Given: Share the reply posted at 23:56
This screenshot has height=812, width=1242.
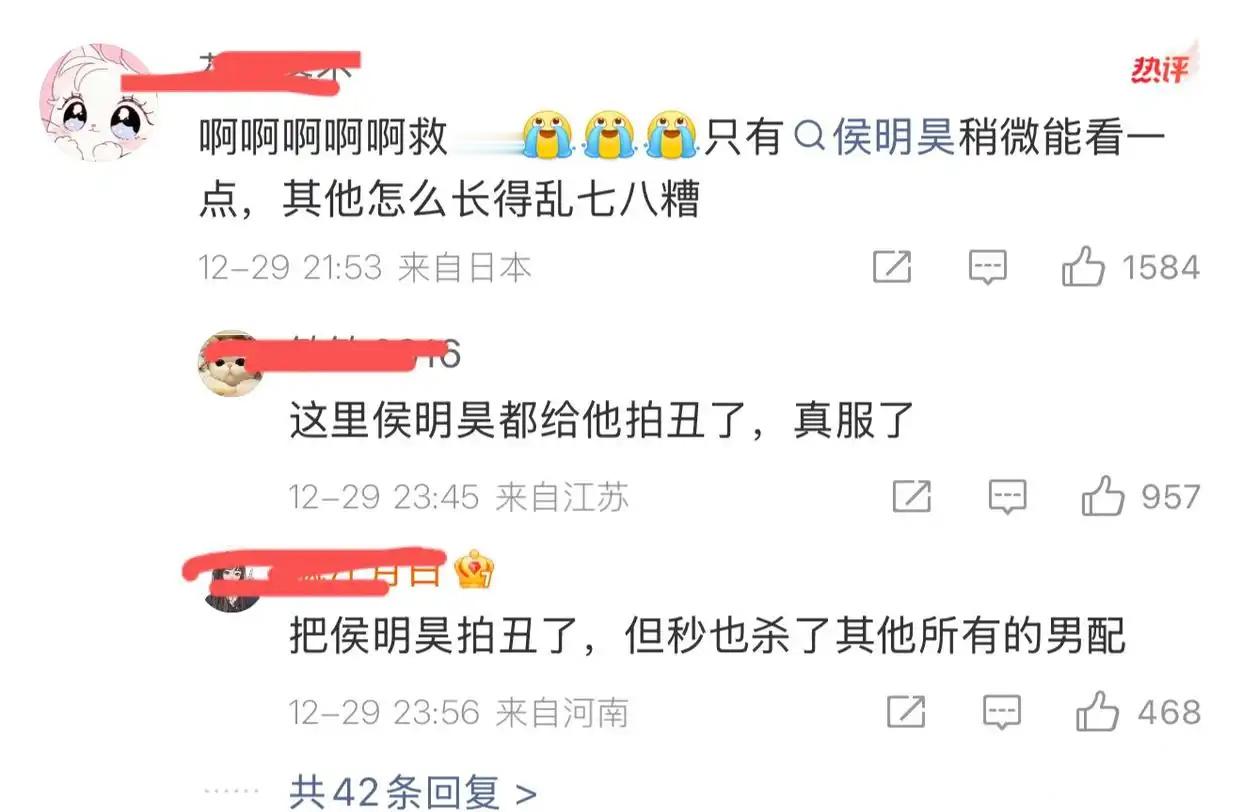Looking at the screenshot, I should coord(905,712).
